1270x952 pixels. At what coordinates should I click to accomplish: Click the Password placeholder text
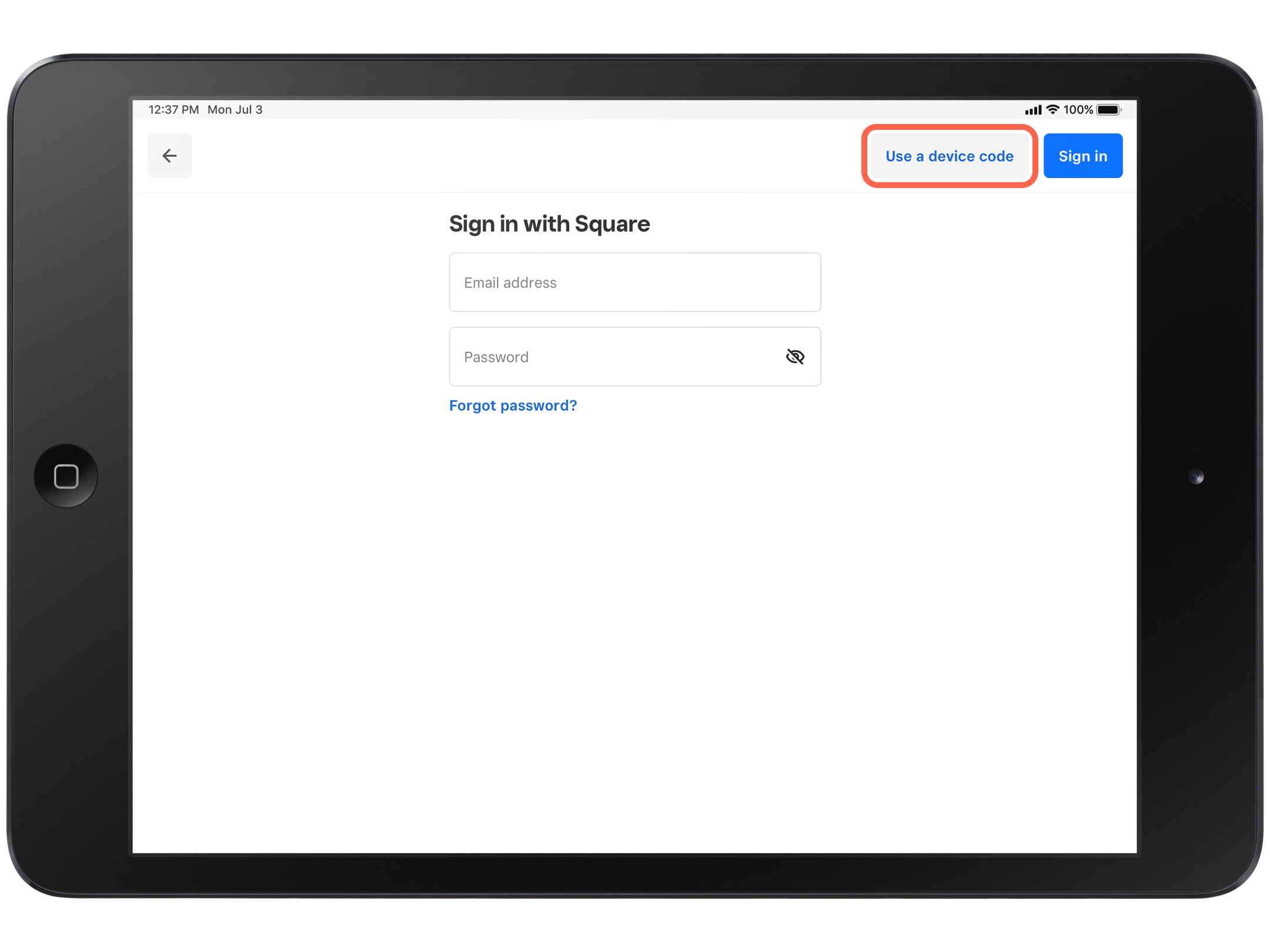click(496, 357)
